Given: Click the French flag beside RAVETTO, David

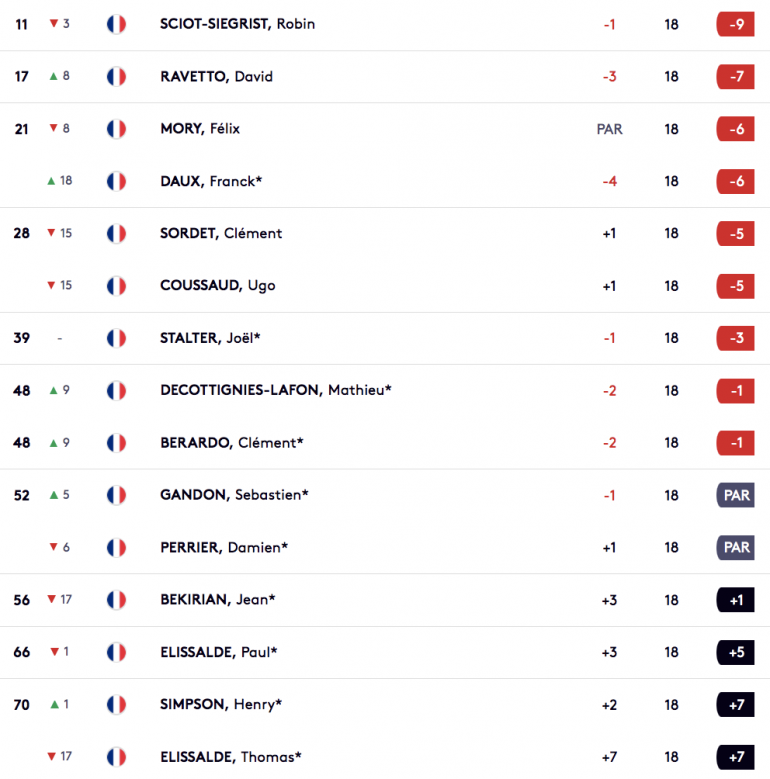Looking at the screenshot, I should coord(116,77).
